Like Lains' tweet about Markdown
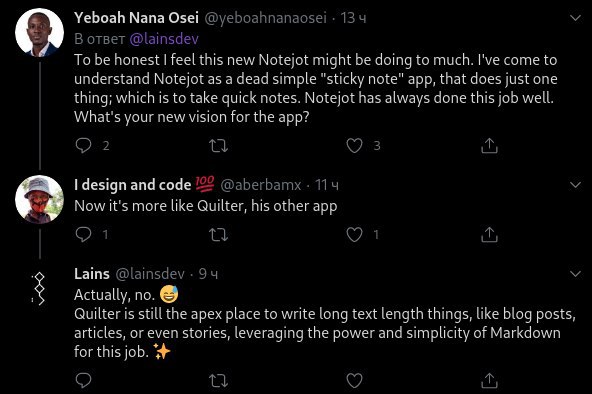The width and height of the screenshot is (592, 394). pos(354,380)
